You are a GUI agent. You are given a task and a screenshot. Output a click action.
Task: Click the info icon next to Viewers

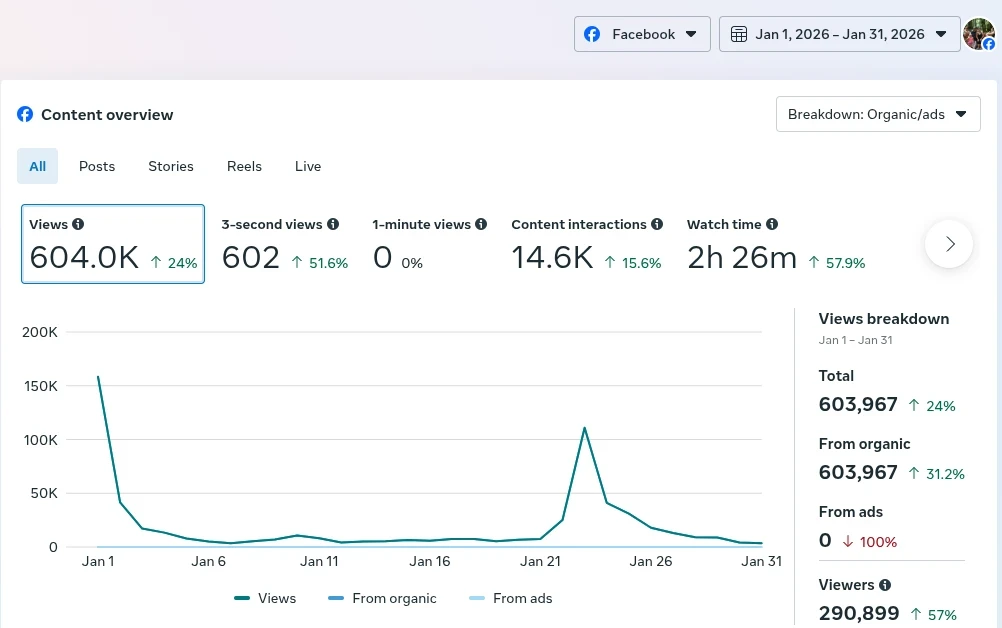pos(885,585)
